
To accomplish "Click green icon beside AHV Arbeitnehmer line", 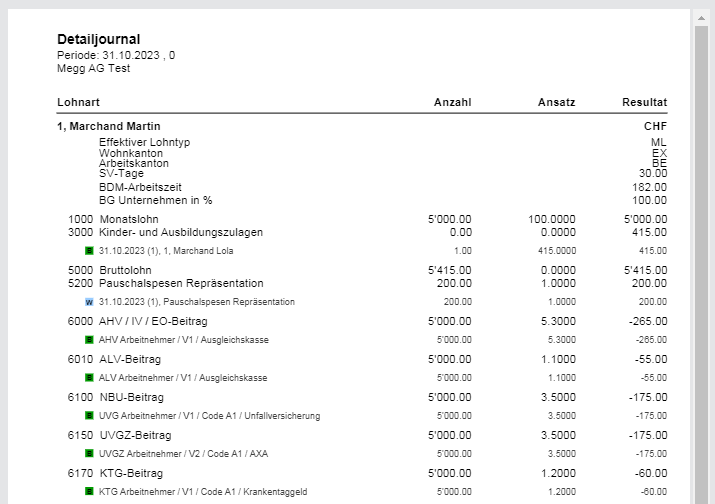I will click(x=89, y=340).
